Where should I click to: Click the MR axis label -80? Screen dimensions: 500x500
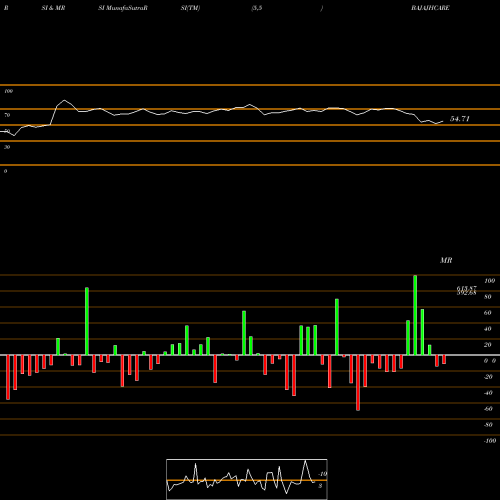click(x=488, y=425)
